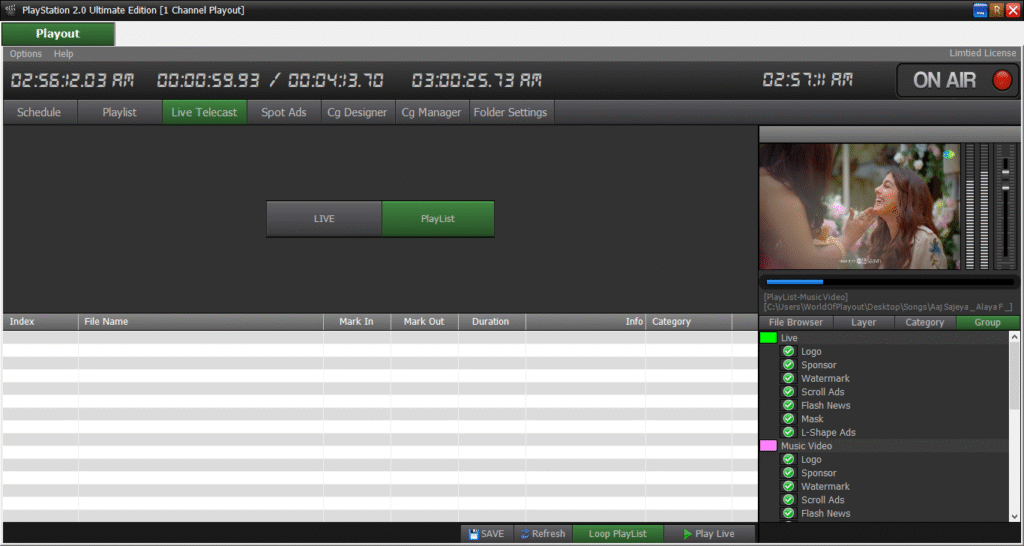Image resolution: width=1024 pixels, height=546 pixels.
Task: Click the green check icon beside Live Watermark
Action: click(x=788, y=378)
